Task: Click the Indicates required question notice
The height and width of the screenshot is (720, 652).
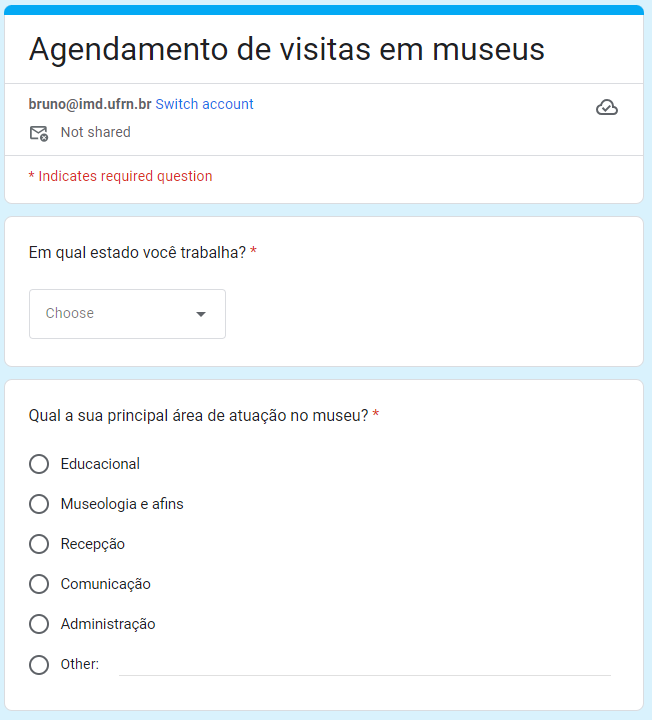Action: click(x=120, y=176)
